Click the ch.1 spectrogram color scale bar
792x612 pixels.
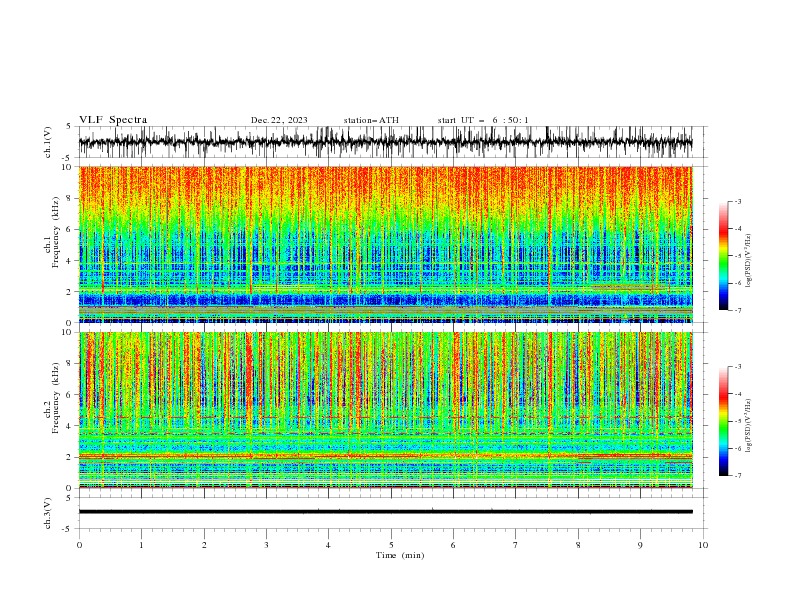click(x=723, y=256)
